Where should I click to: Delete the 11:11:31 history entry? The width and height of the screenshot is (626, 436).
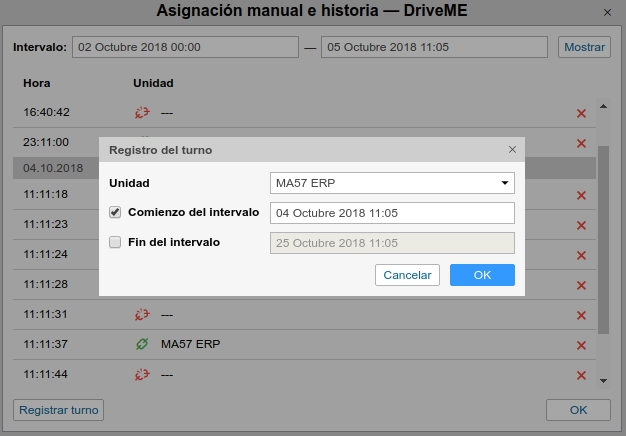tap(581, 315)
